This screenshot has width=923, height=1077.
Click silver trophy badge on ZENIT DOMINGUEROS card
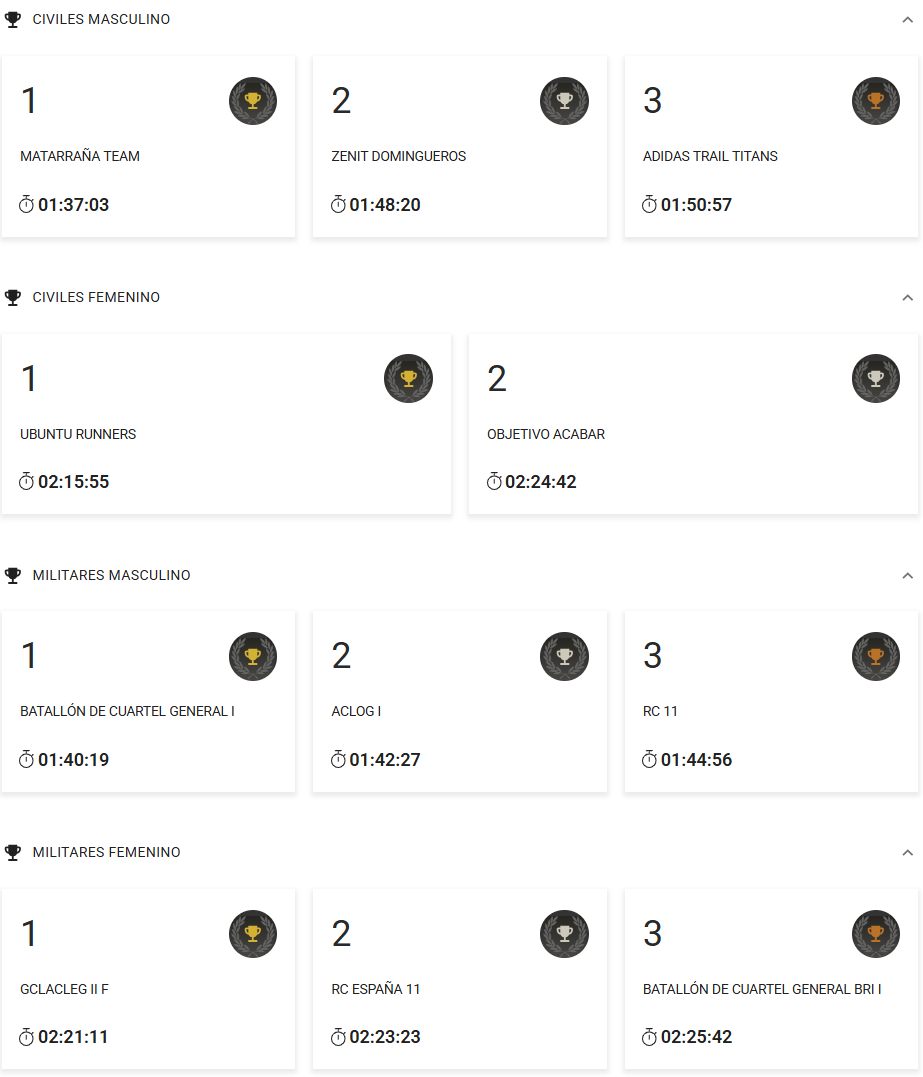tap(564, 101)
